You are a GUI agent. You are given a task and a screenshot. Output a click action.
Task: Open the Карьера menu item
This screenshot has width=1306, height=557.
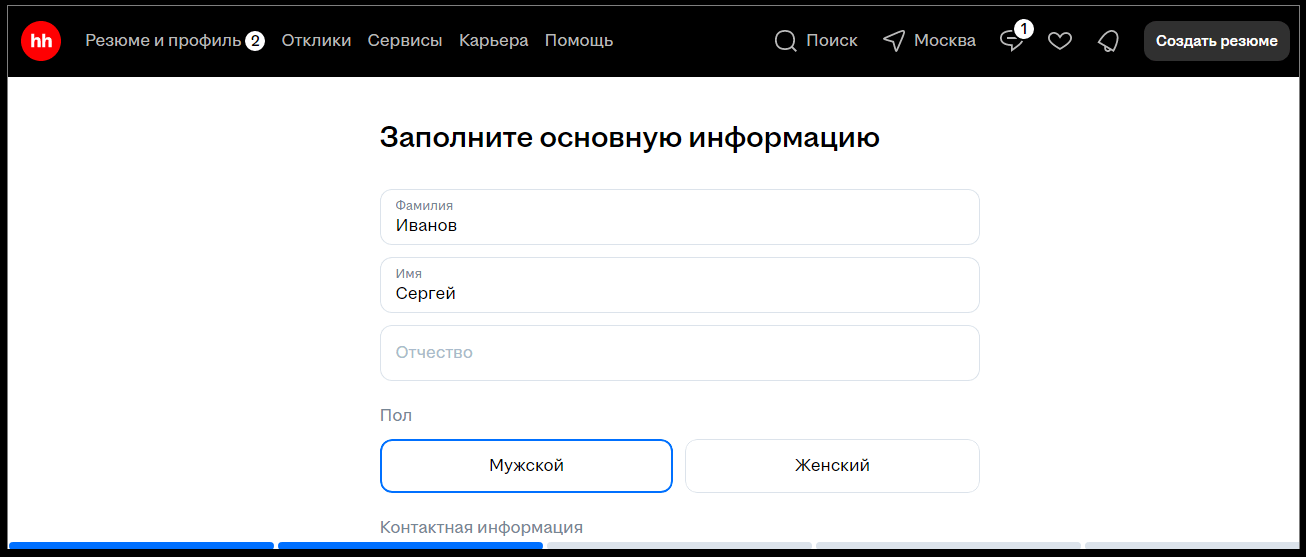pos(494,41)
